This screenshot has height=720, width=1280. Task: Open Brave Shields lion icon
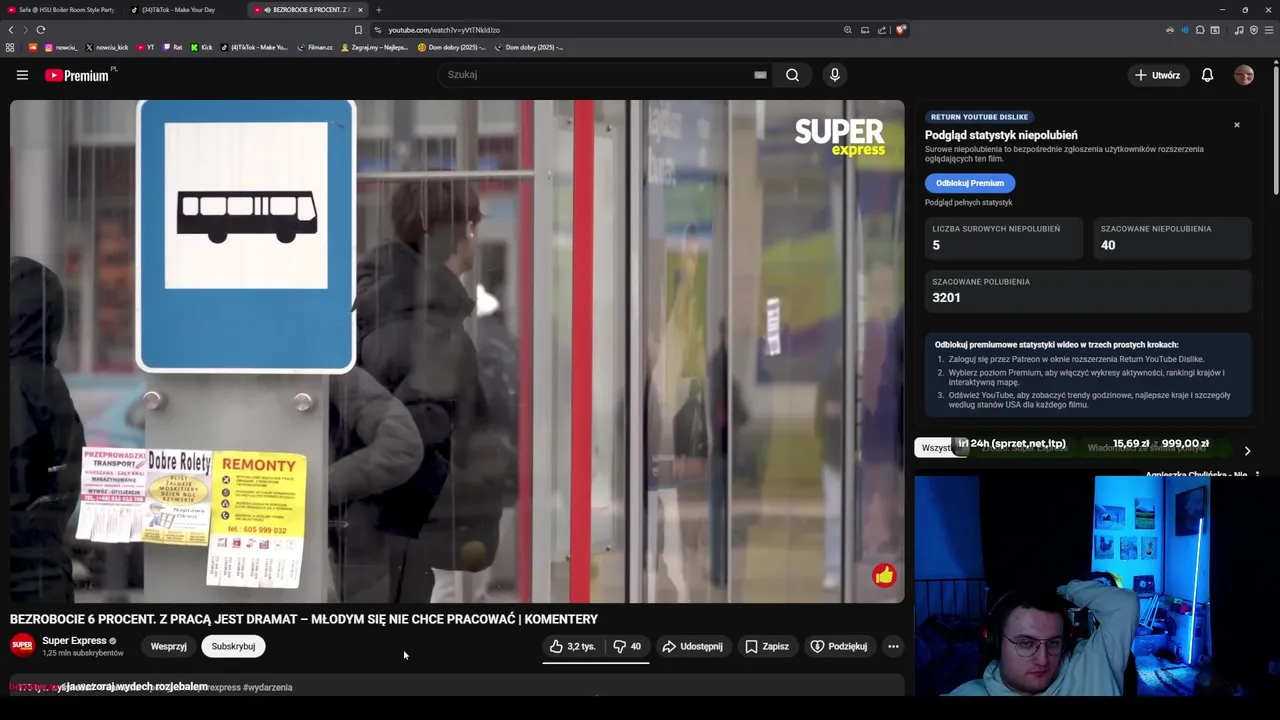900,30
